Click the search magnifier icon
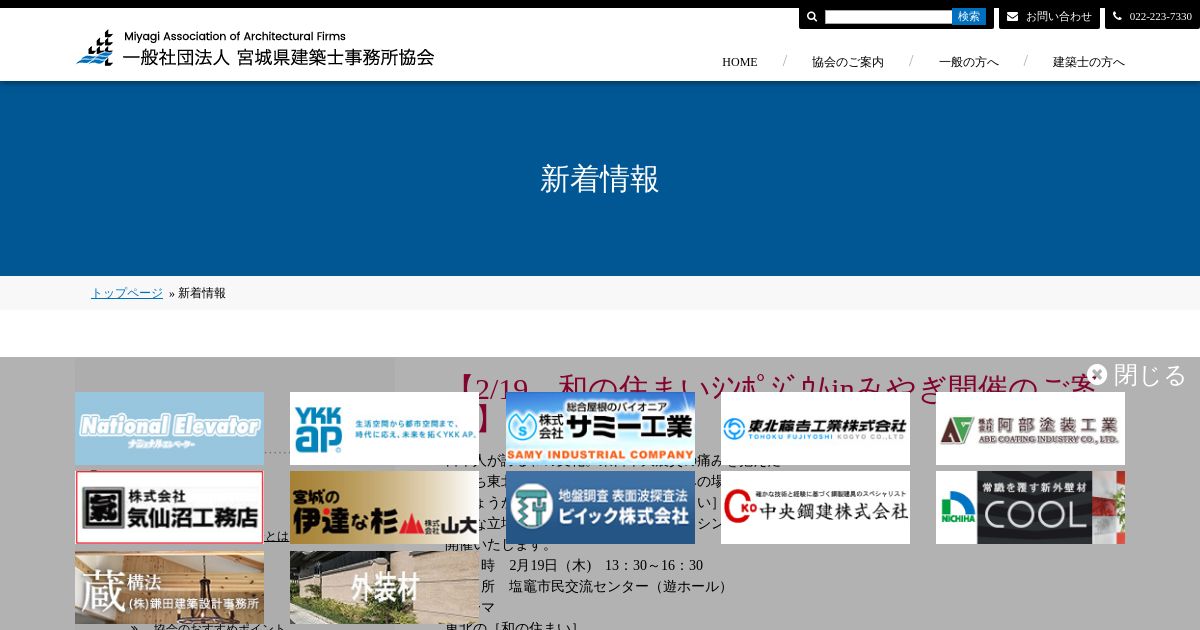 click(x=812, y=17)
